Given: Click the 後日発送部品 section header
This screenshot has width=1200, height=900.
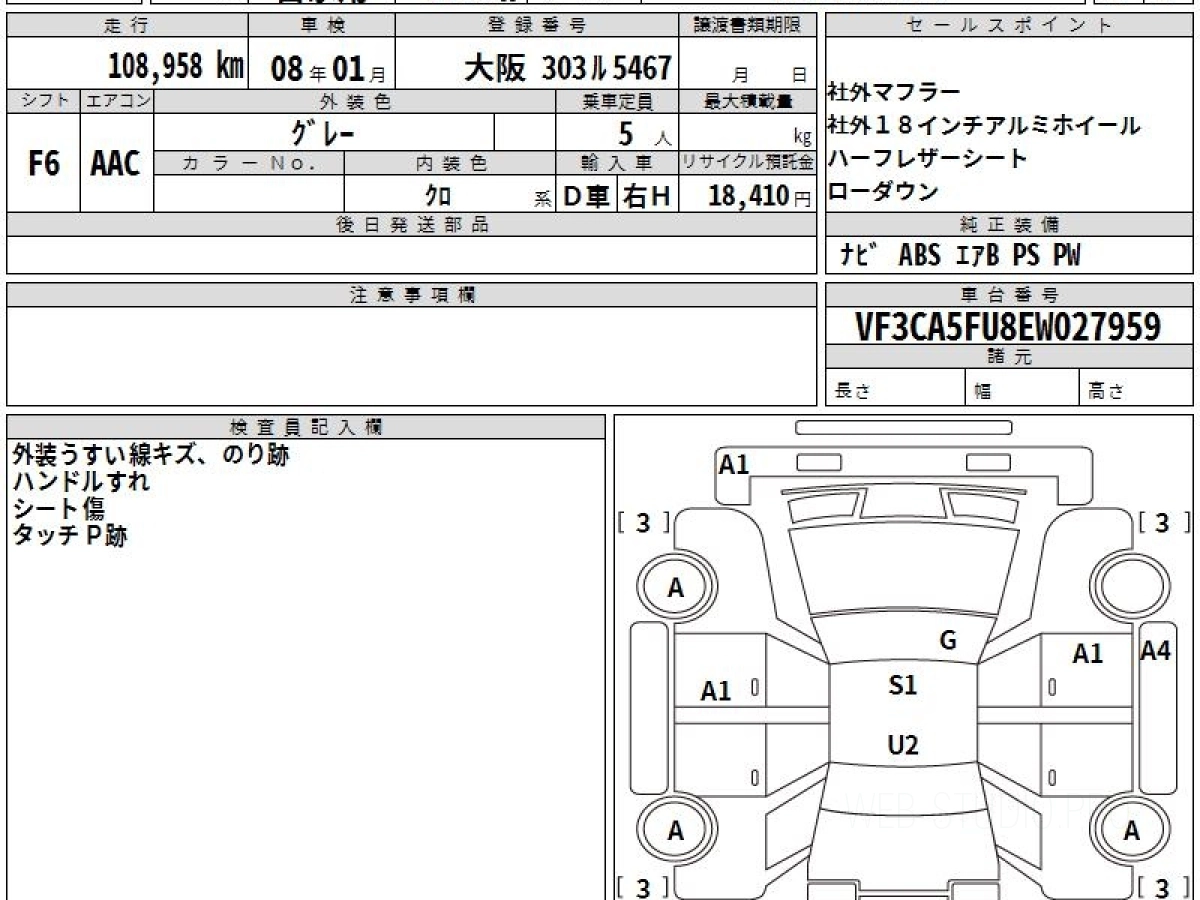Looking at the screenshot, I should [x=411, y=225].
